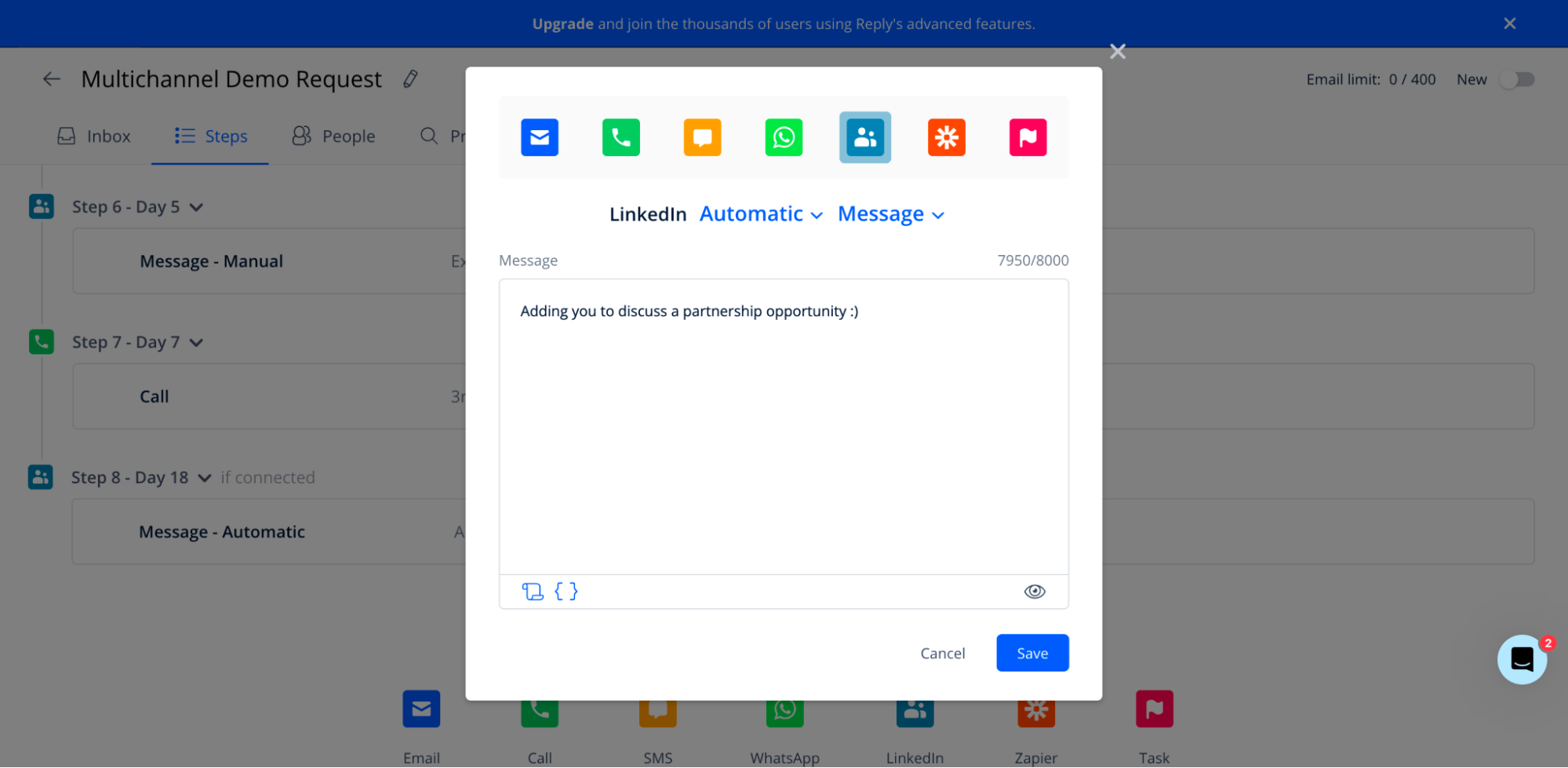Cancel the step editing
Screen dimensions: 1568x768
942,653
